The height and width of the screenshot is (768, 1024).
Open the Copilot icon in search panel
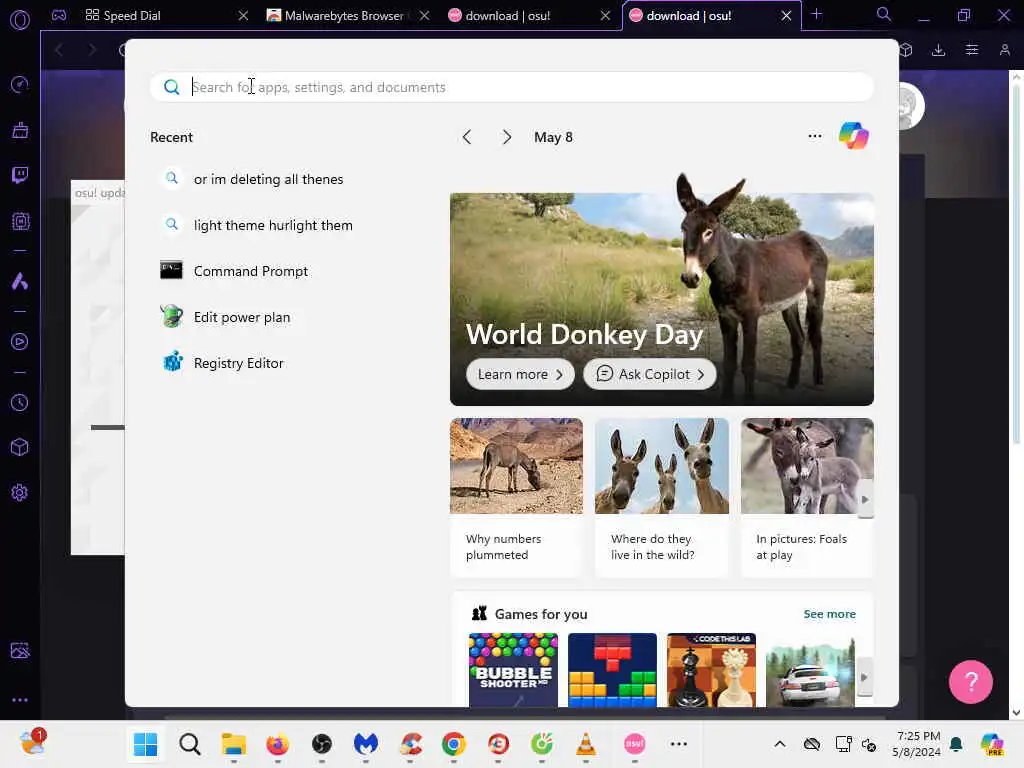coord(854,136)
